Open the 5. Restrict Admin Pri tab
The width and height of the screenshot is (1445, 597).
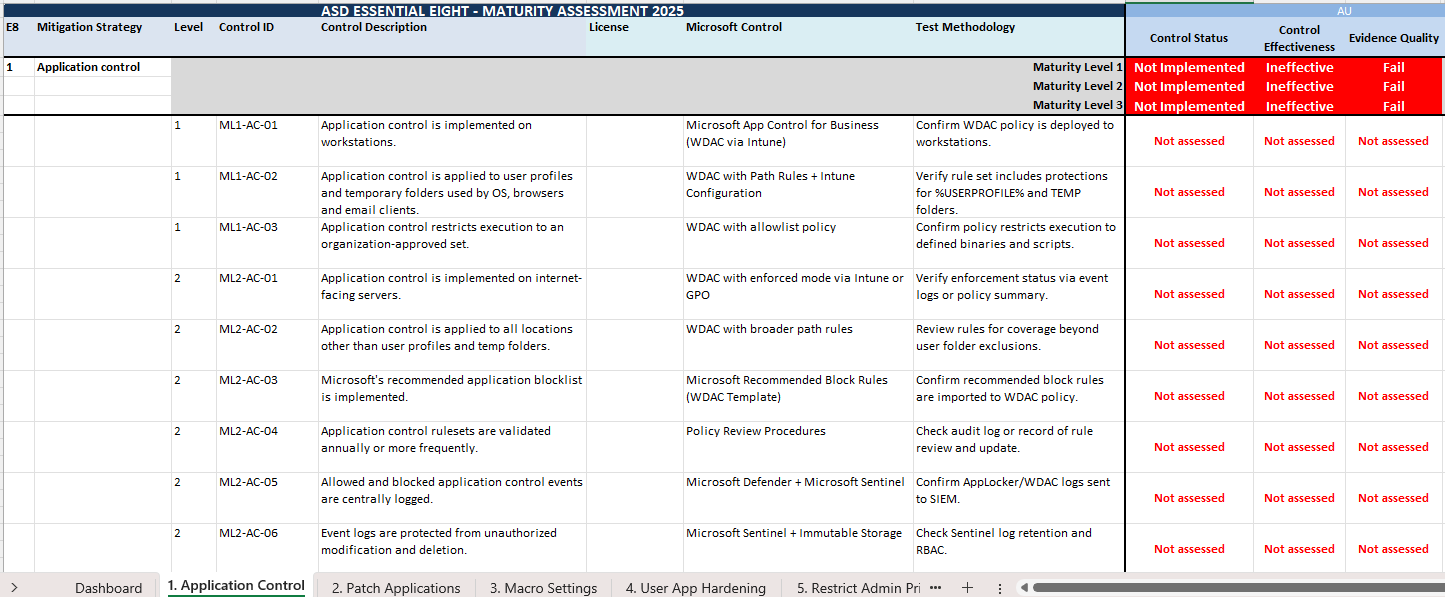click(855, 588)
